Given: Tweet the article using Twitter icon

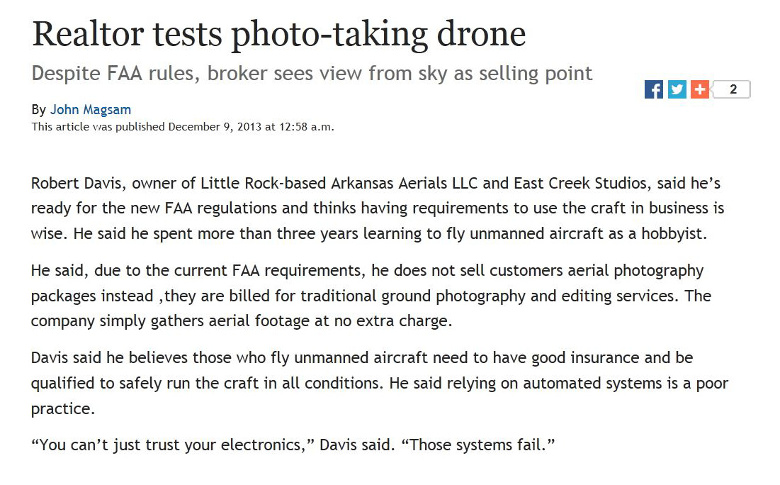Looking at the screenshot, I should coord(677,90).
